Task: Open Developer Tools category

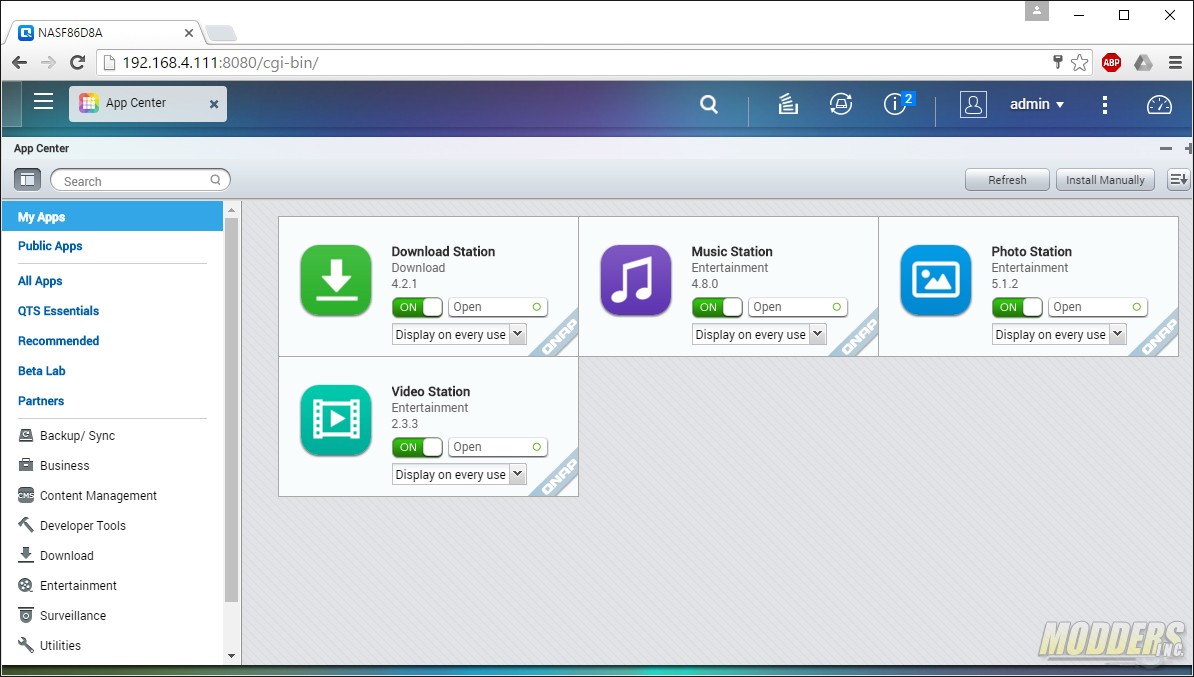Action: [x=72, y=525]
